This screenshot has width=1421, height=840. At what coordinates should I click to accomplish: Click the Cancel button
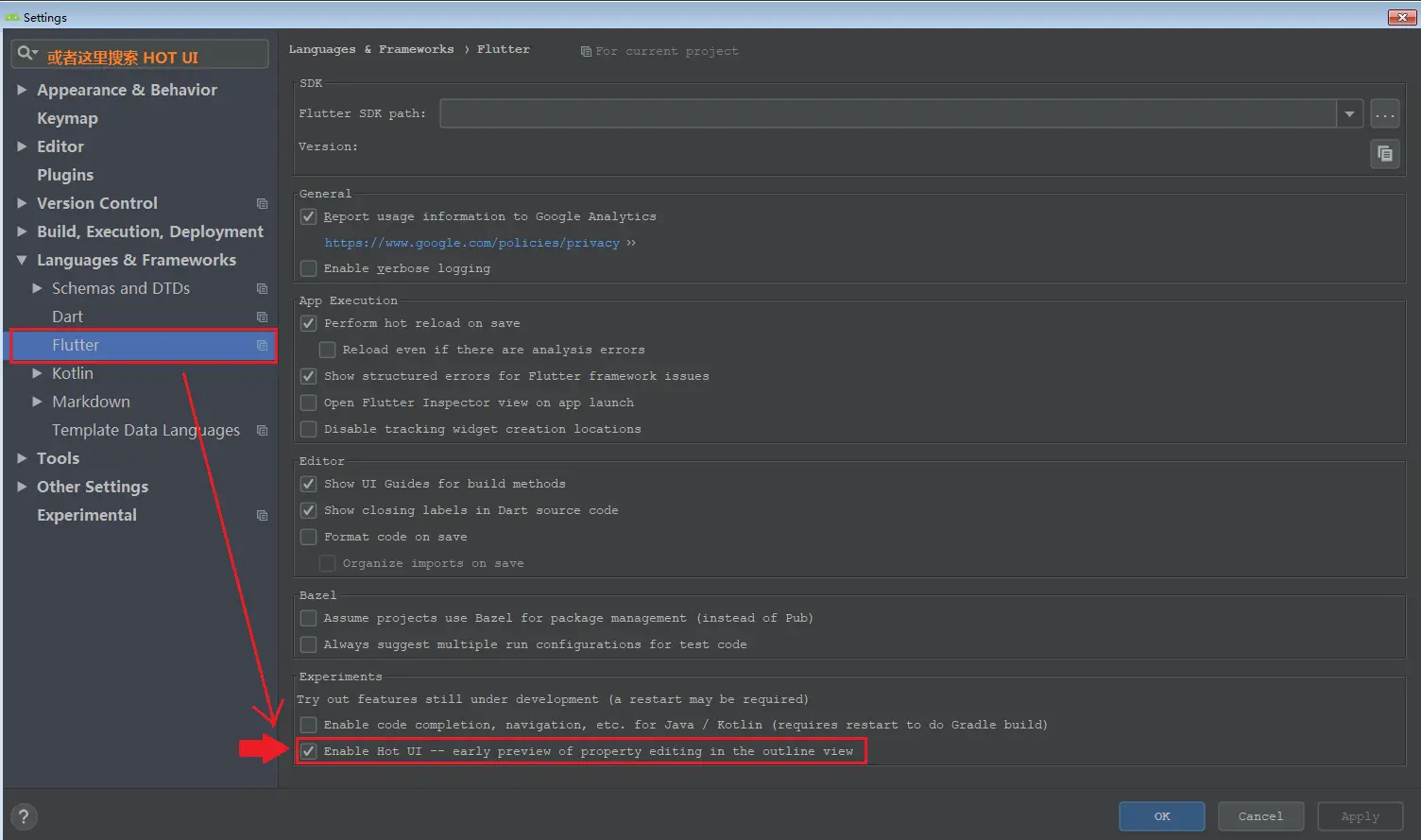click(x=1260, y=816)
